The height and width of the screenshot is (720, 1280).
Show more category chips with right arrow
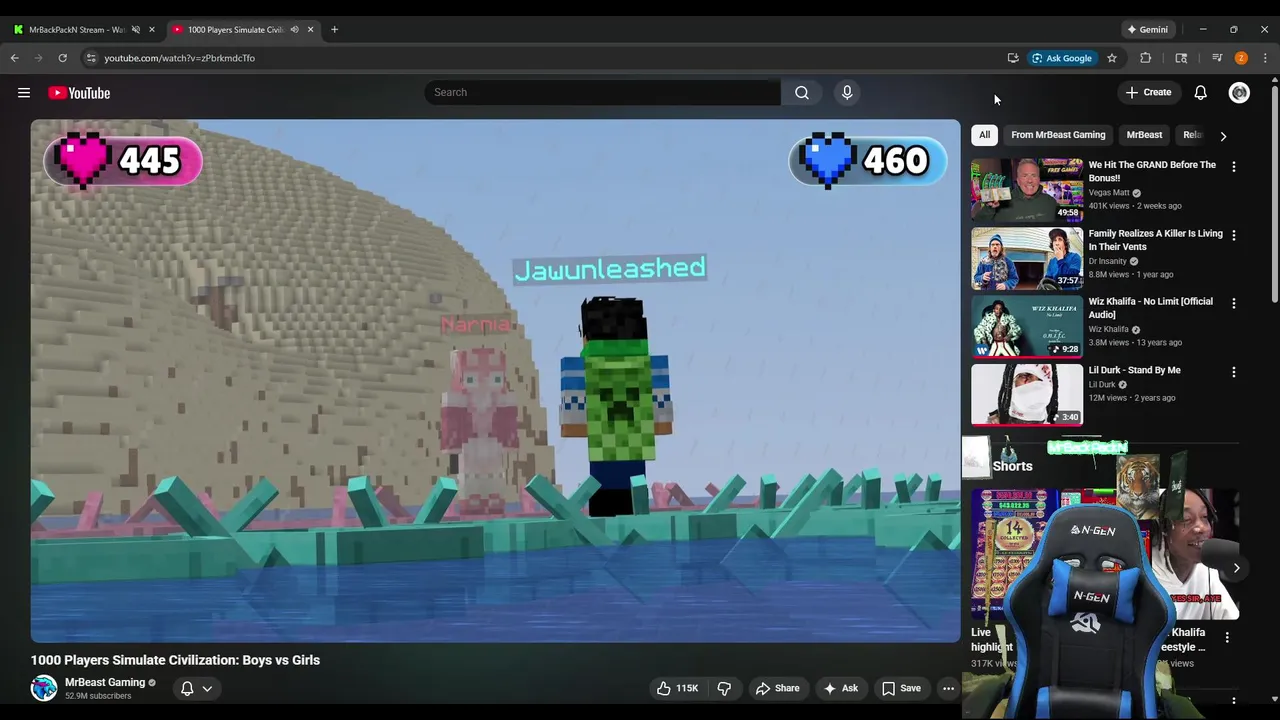(x=1223, y=135)
